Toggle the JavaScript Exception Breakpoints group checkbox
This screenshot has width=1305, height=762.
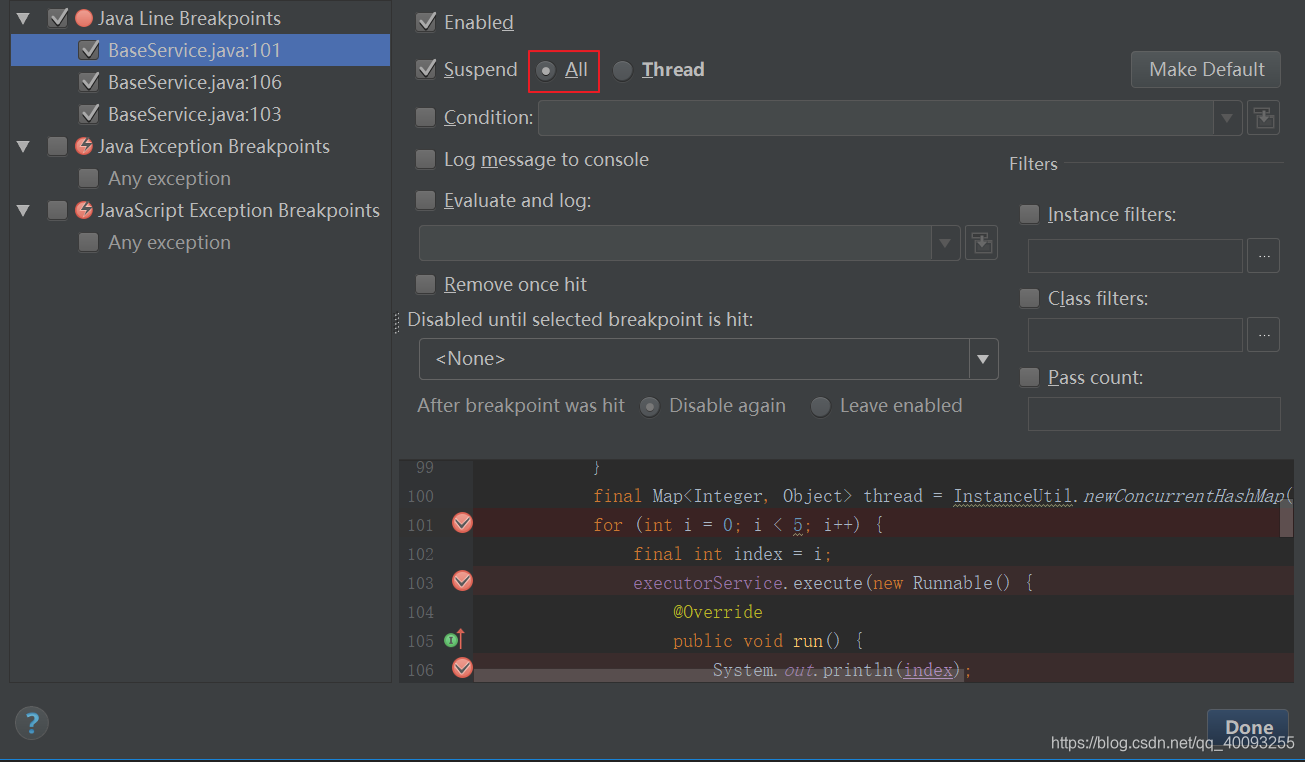coord(57,210)
